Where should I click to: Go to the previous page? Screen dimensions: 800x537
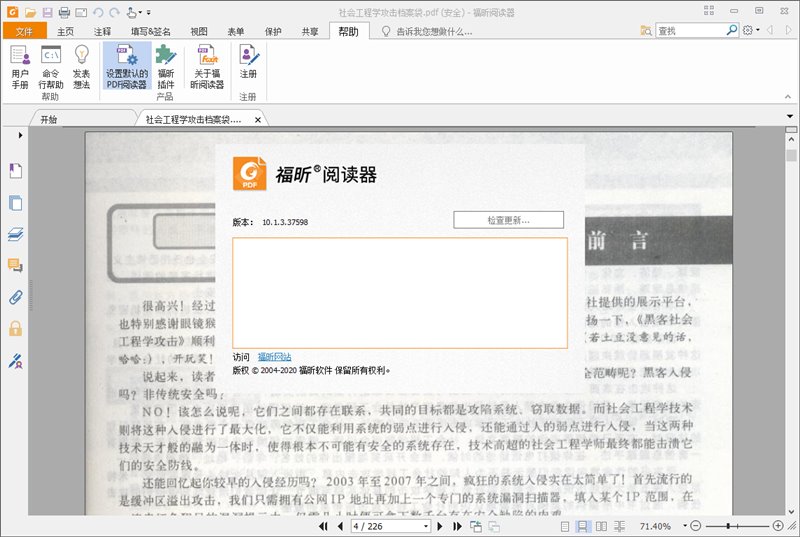pyautogui.click(x=340, y=526)
